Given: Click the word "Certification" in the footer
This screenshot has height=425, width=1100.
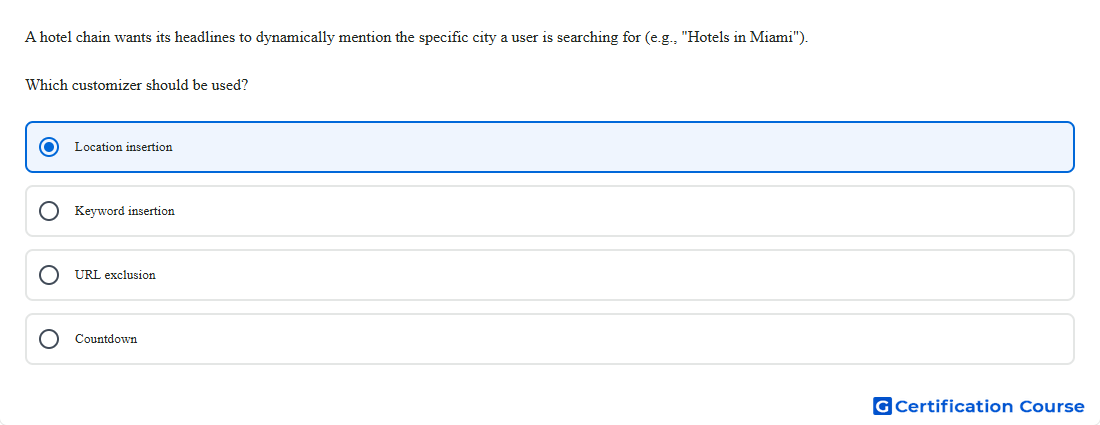Looking at the screenshot, I should [x=954, y=407].
